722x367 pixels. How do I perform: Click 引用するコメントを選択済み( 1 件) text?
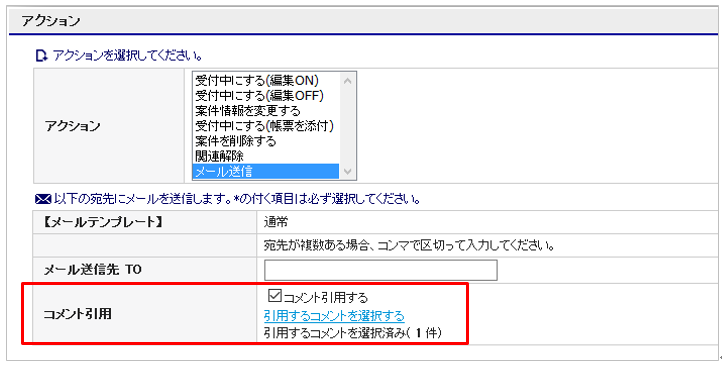[x=353, y=333]
